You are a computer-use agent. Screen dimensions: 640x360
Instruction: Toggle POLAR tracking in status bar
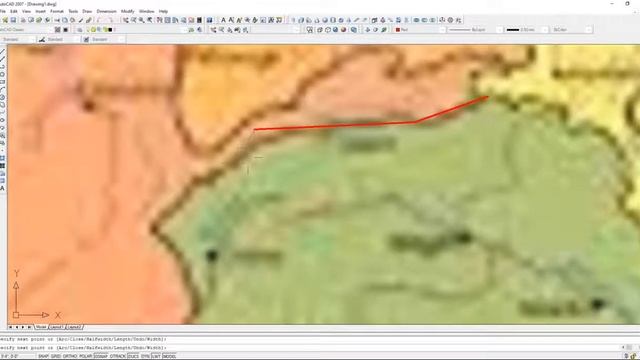86,356
